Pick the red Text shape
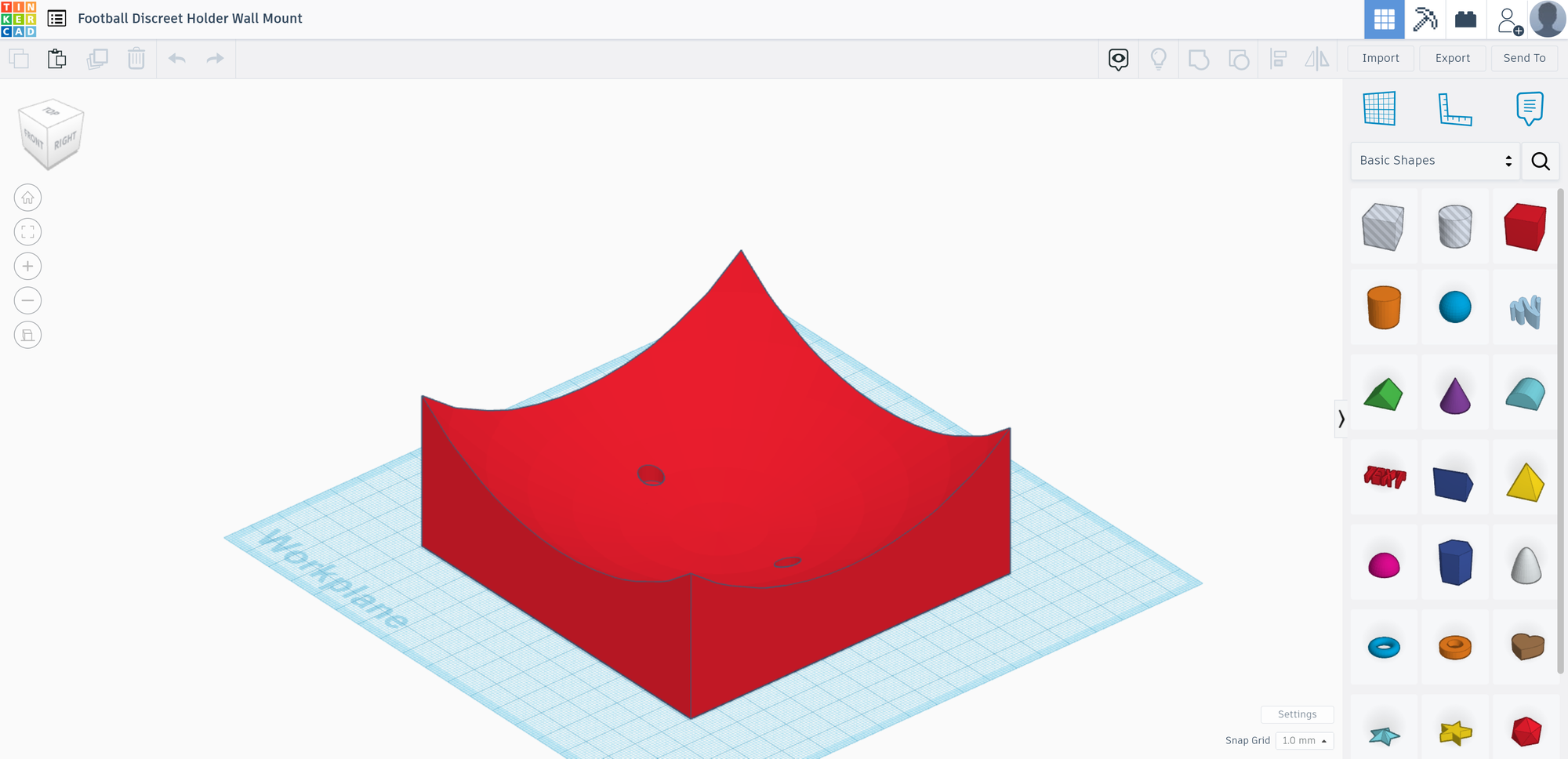Viewport: 1568px width, 759px height. pos(1385,477)
